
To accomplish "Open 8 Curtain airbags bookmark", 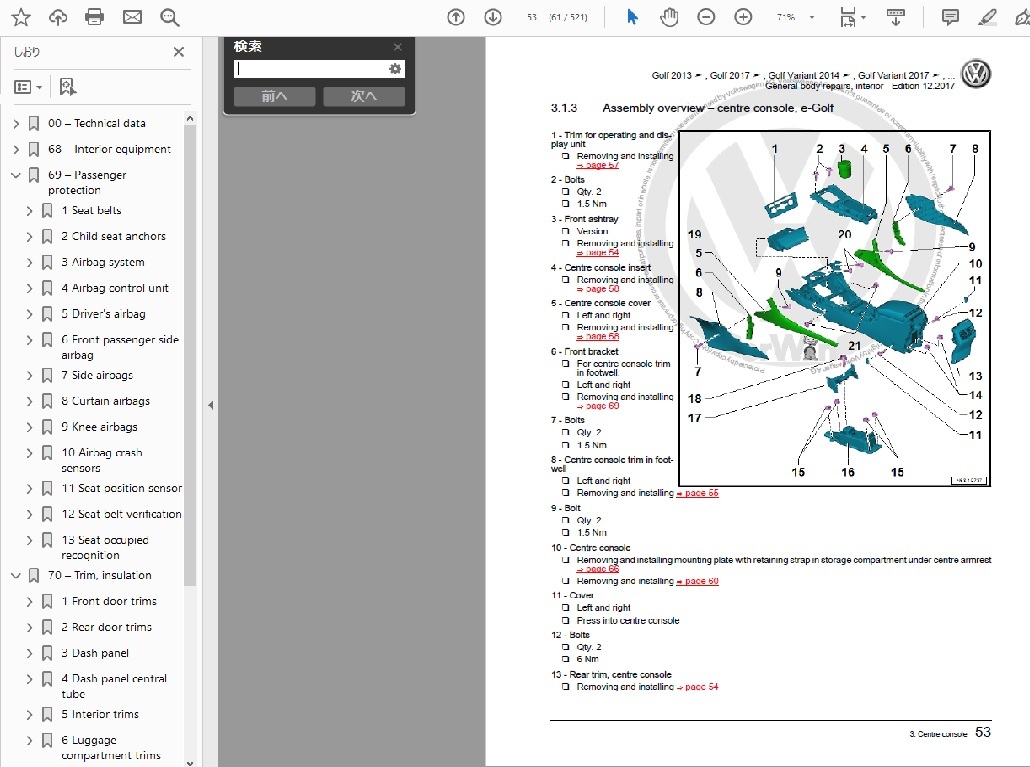I will click(x=105, y=401).
